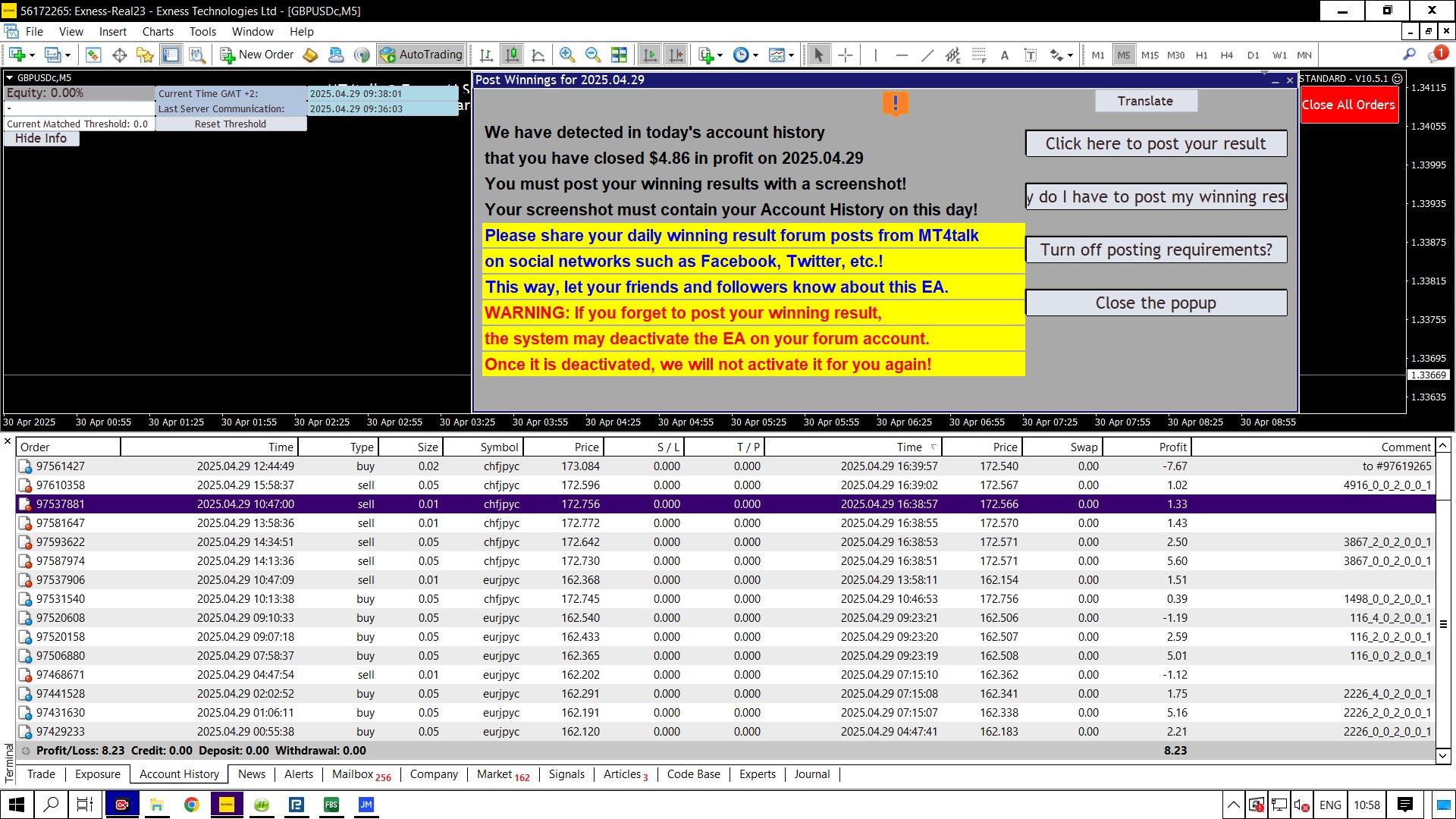This screenshot has width=1456, height=819.
Task: Open the new chart dropdown arrow
Action: [x=32, y=55]
